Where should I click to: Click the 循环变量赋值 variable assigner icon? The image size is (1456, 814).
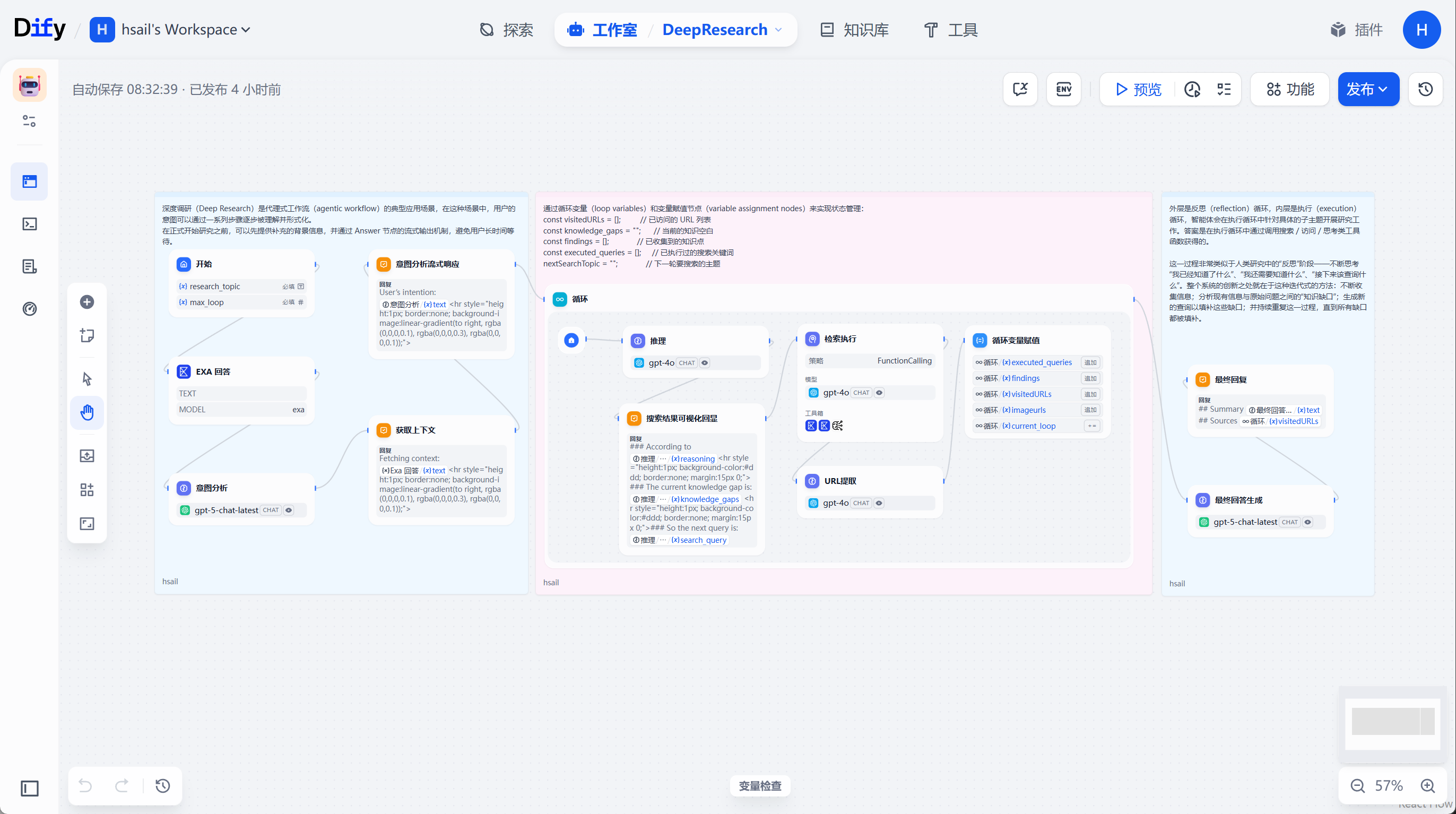[x=980, y=340]
